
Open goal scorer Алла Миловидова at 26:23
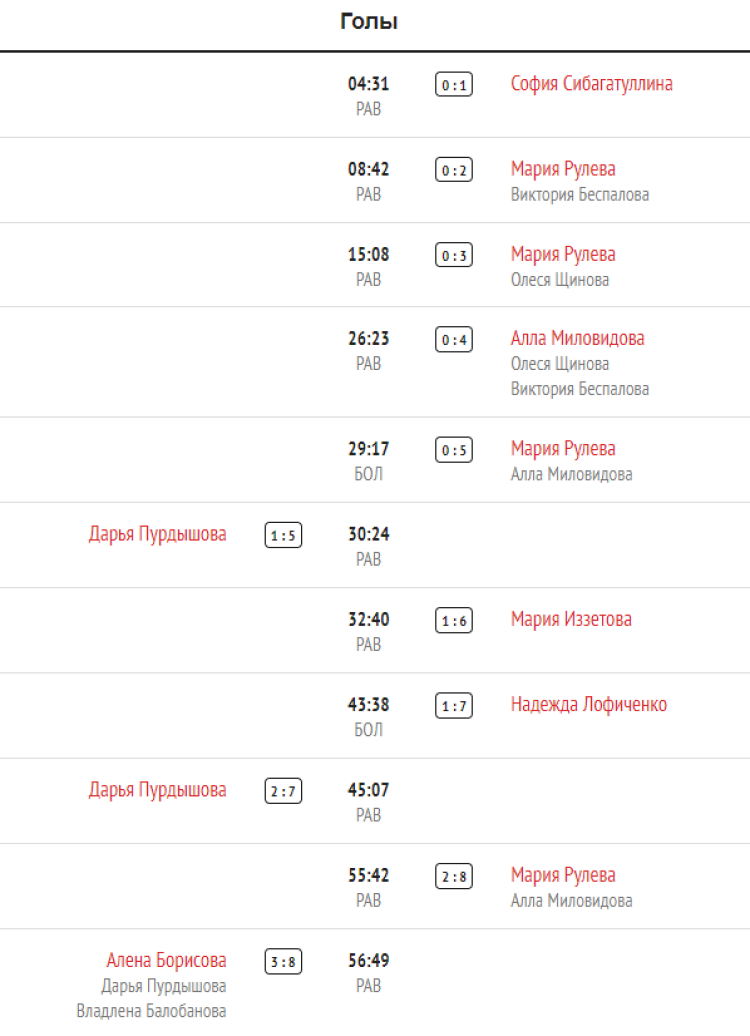(x=577, y=339)
